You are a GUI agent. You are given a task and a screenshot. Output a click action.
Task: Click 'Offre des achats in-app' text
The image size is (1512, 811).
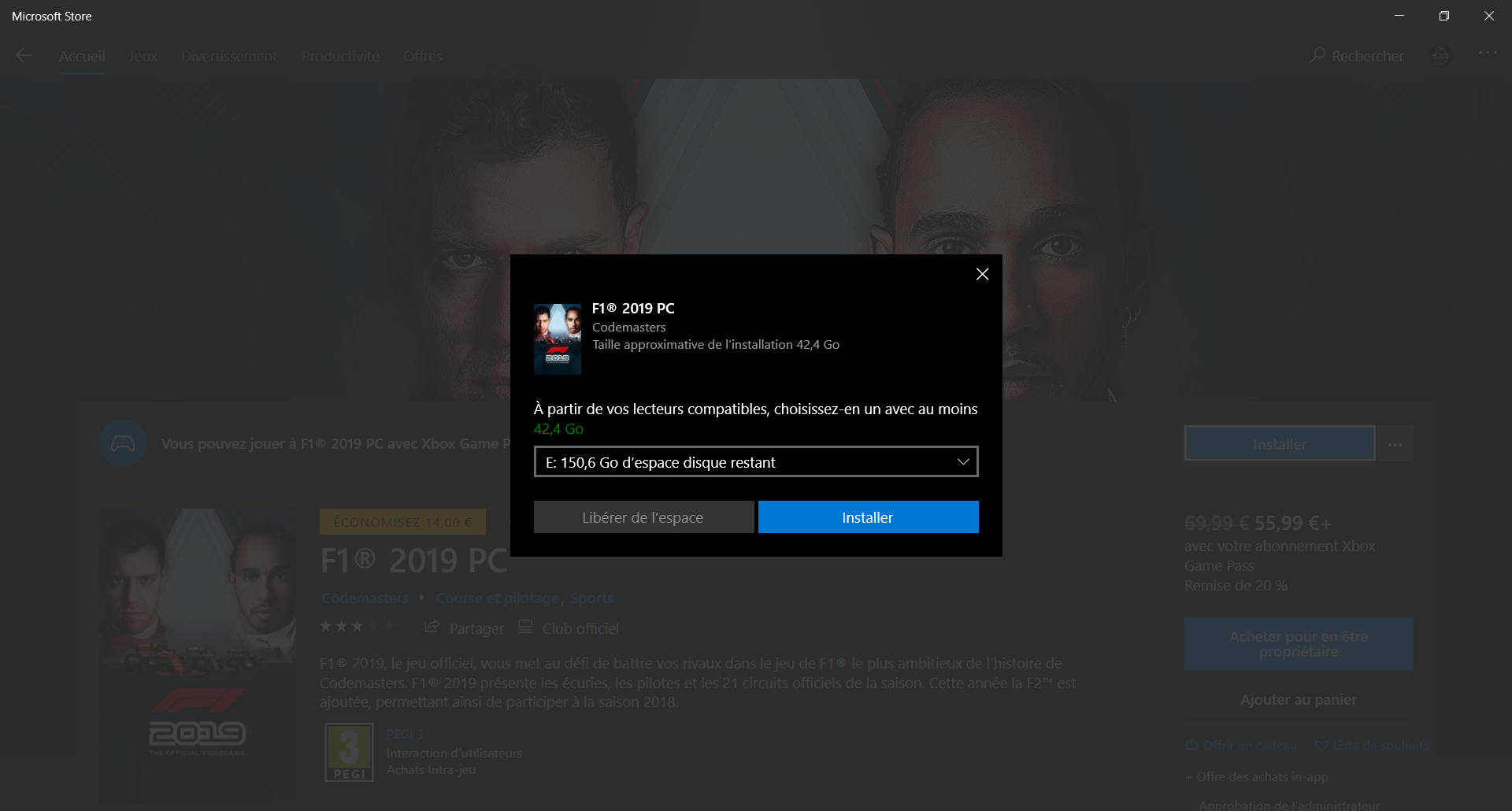click(1262, 776)
